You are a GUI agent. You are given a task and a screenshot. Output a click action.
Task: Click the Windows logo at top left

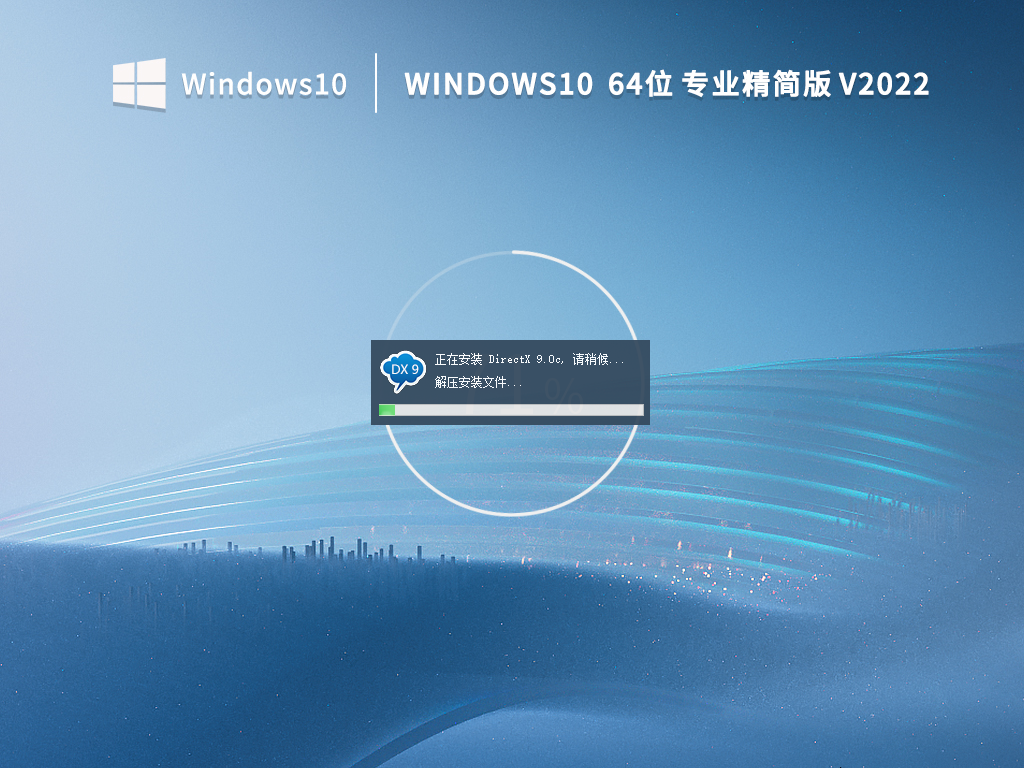point(139,84)
